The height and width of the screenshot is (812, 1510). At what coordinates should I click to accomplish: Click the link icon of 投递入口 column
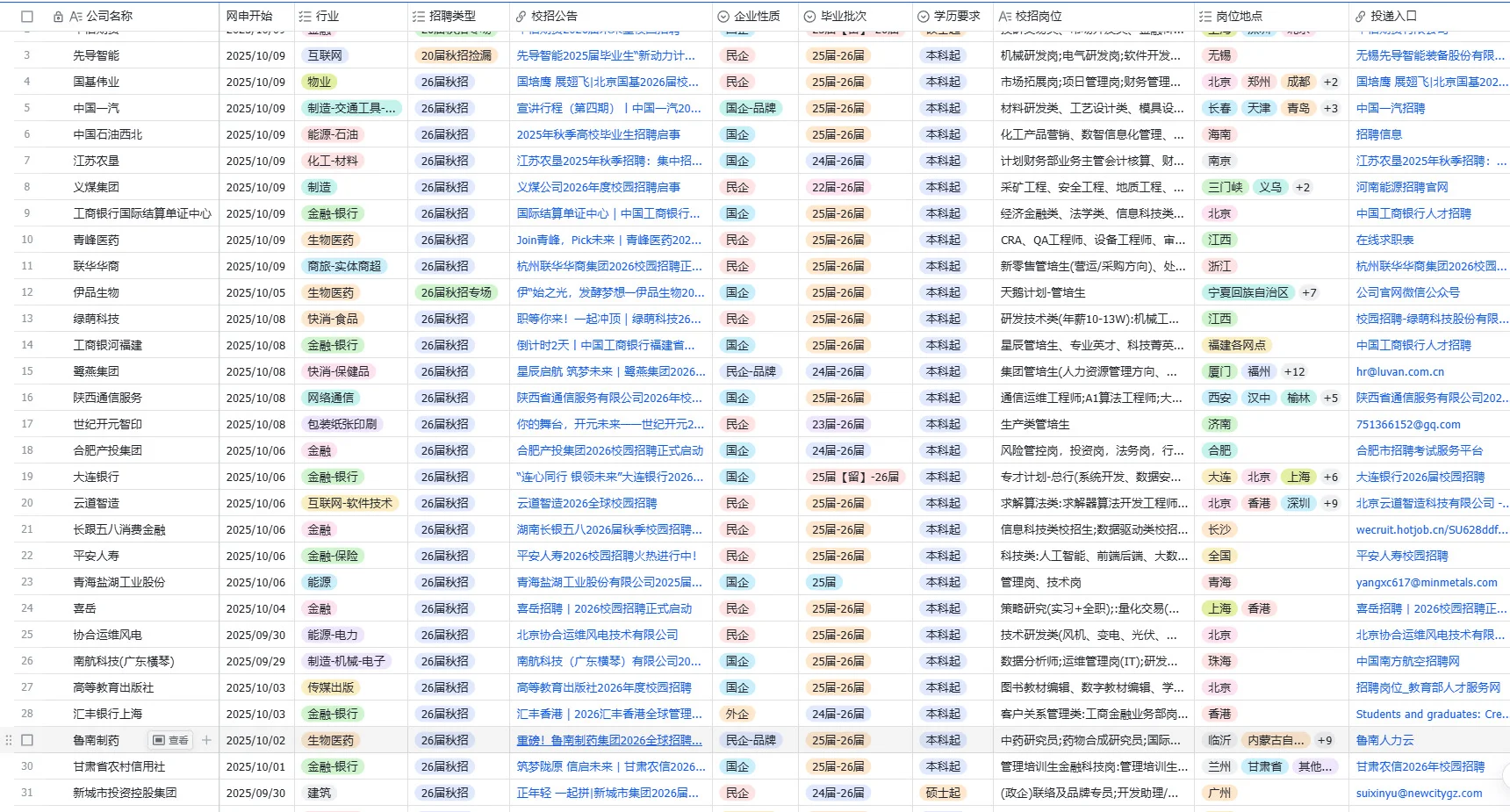1361,16
